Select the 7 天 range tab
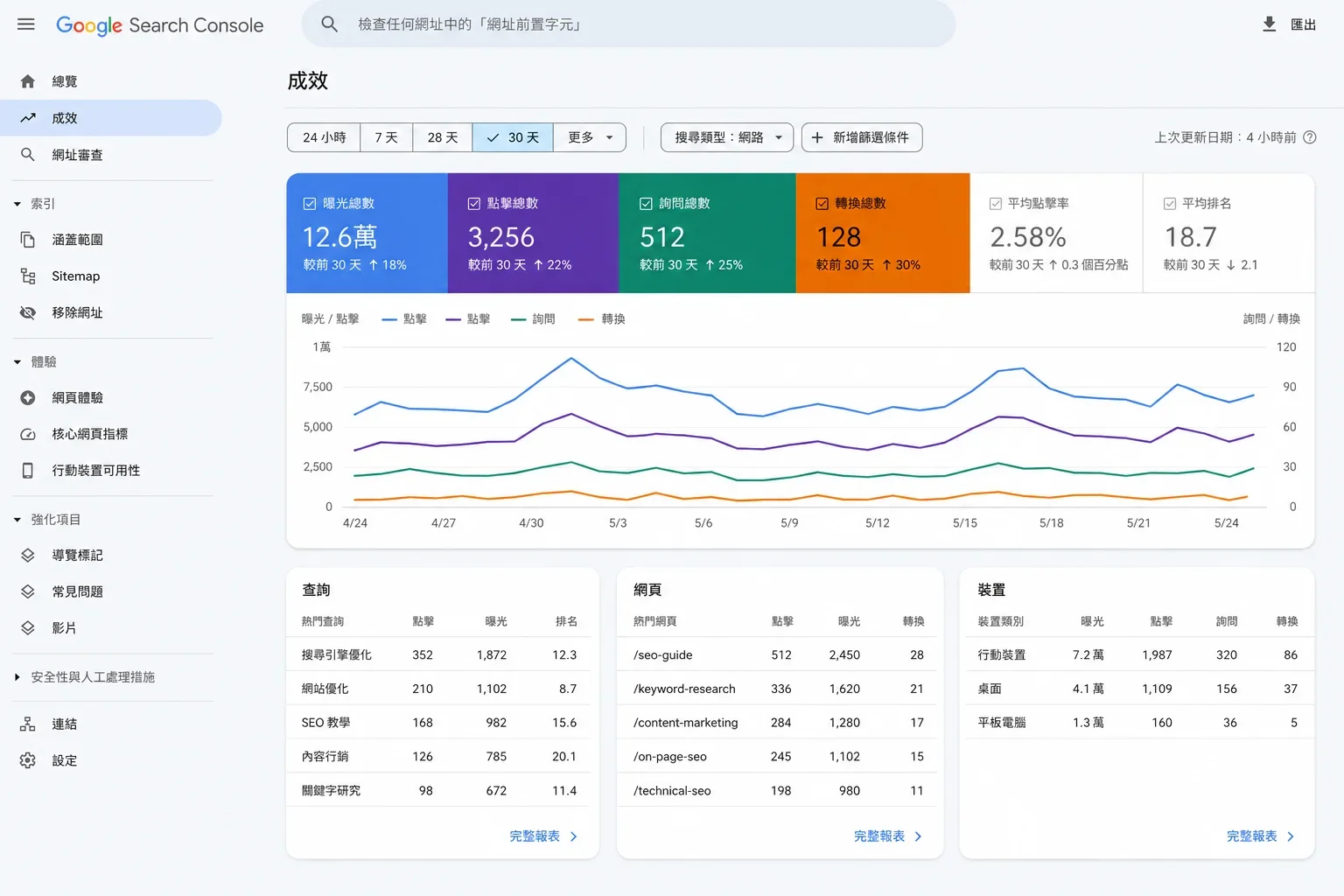This screenshot has width=1344, height=896. tap(387, 137)
